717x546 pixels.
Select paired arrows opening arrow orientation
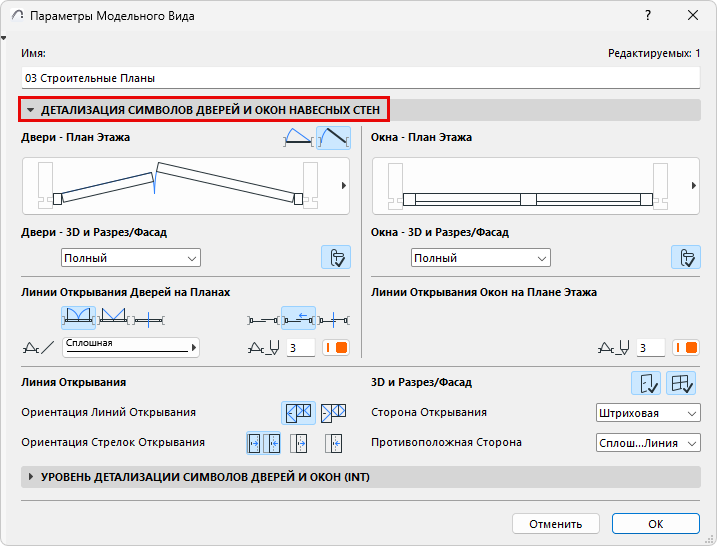[263, 443]
